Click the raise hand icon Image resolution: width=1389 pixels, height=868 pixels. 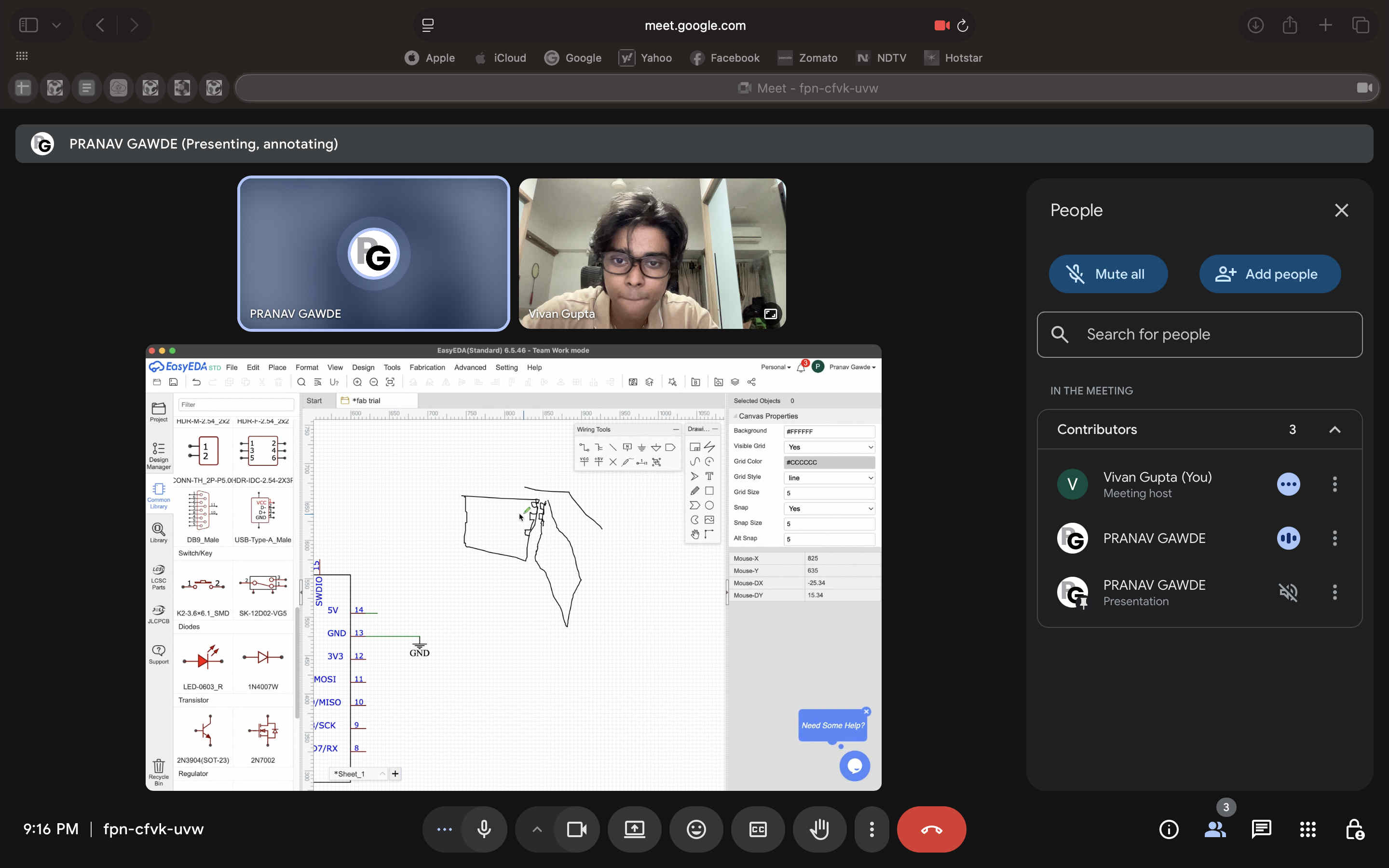819,829
